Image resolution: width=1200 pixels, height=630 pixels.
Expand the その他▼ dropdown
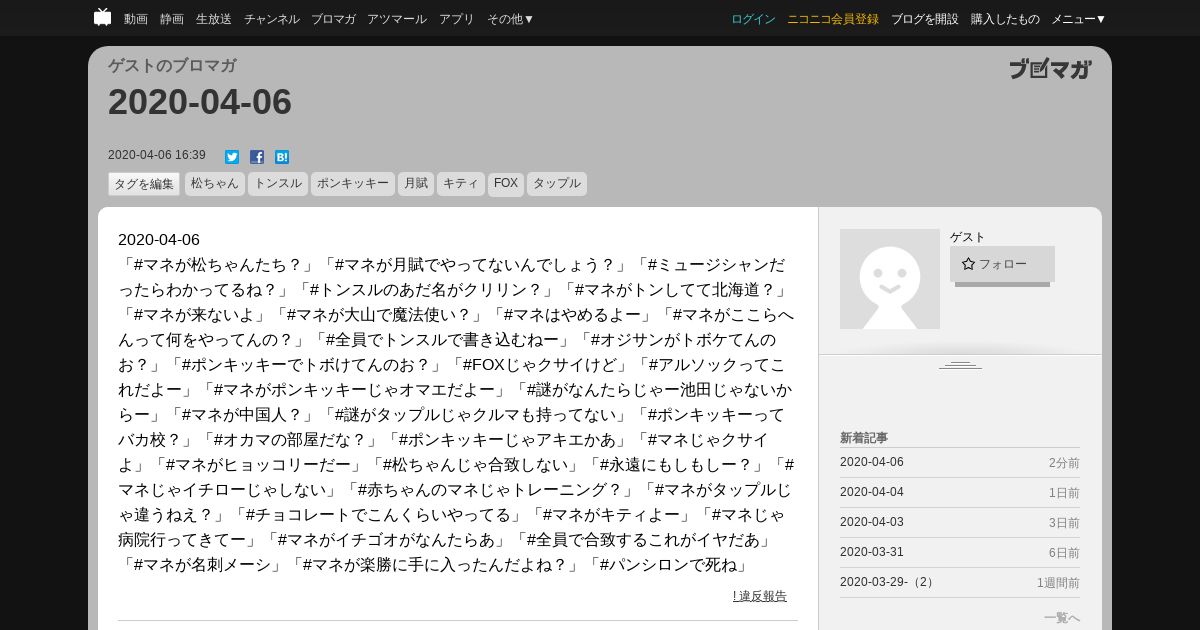510,19
